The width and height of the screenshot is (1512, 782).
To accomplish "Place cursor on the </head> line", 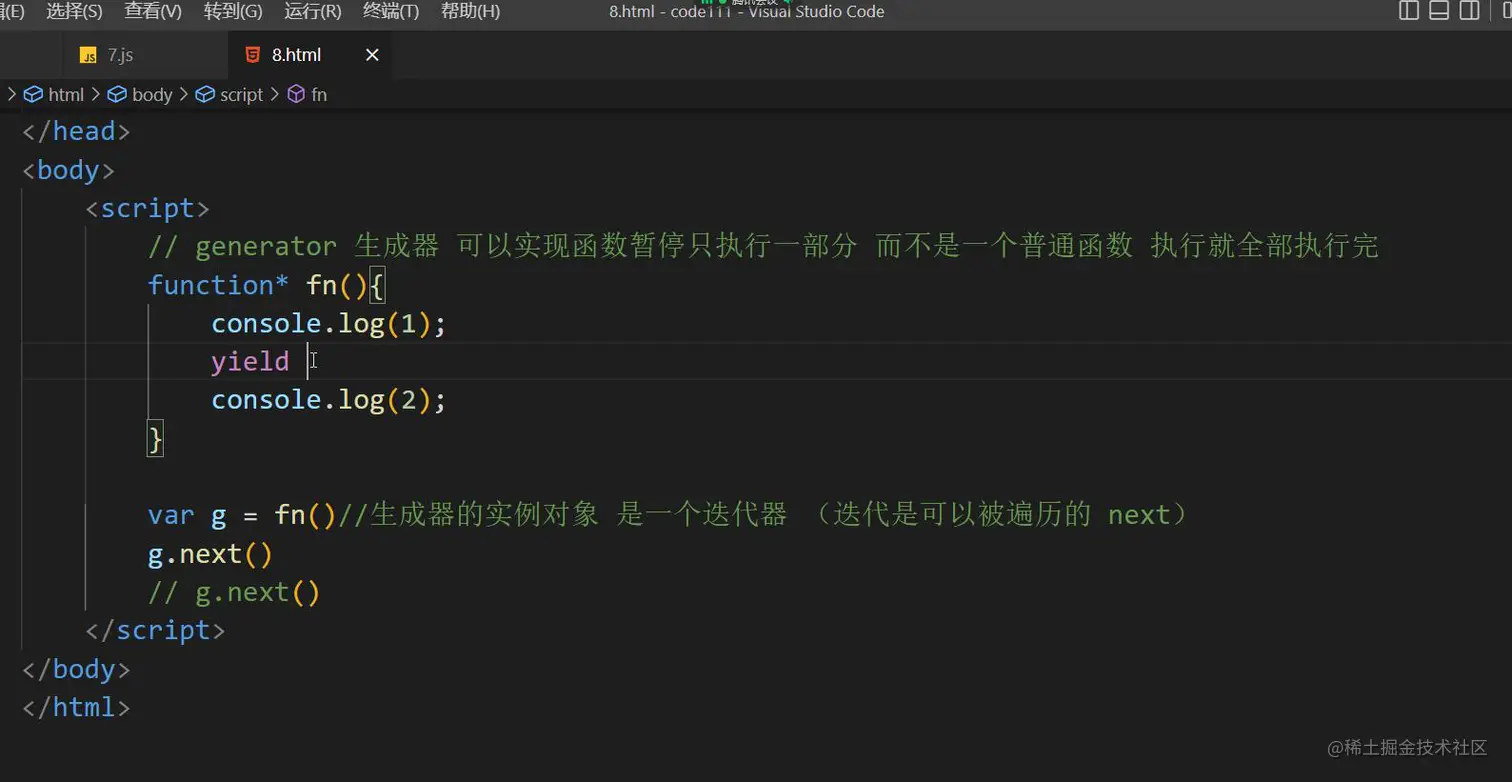I will [x=76, y=131].
